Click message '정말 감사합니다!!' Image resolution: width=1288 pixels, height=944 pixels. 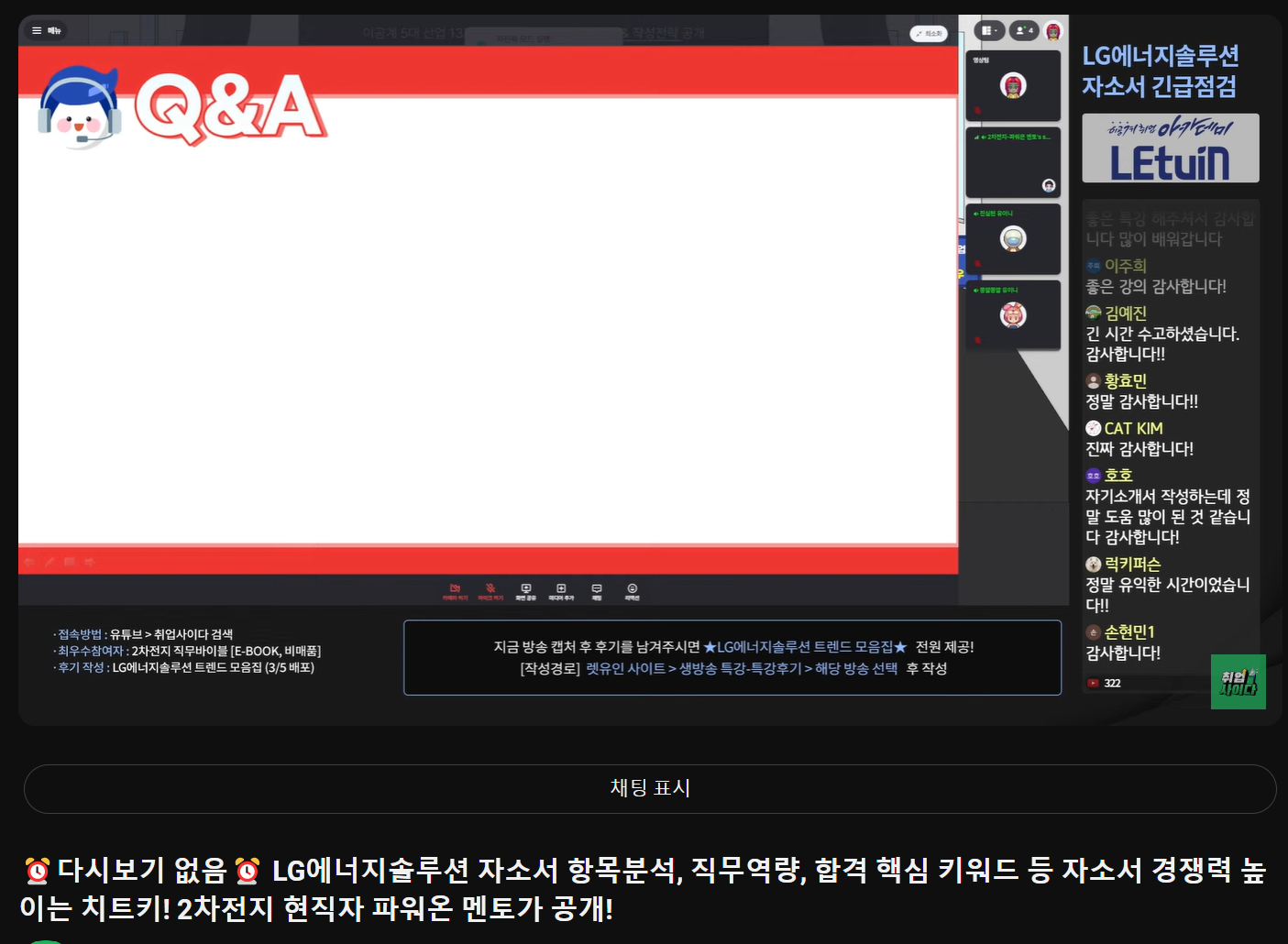[1141, 401]
